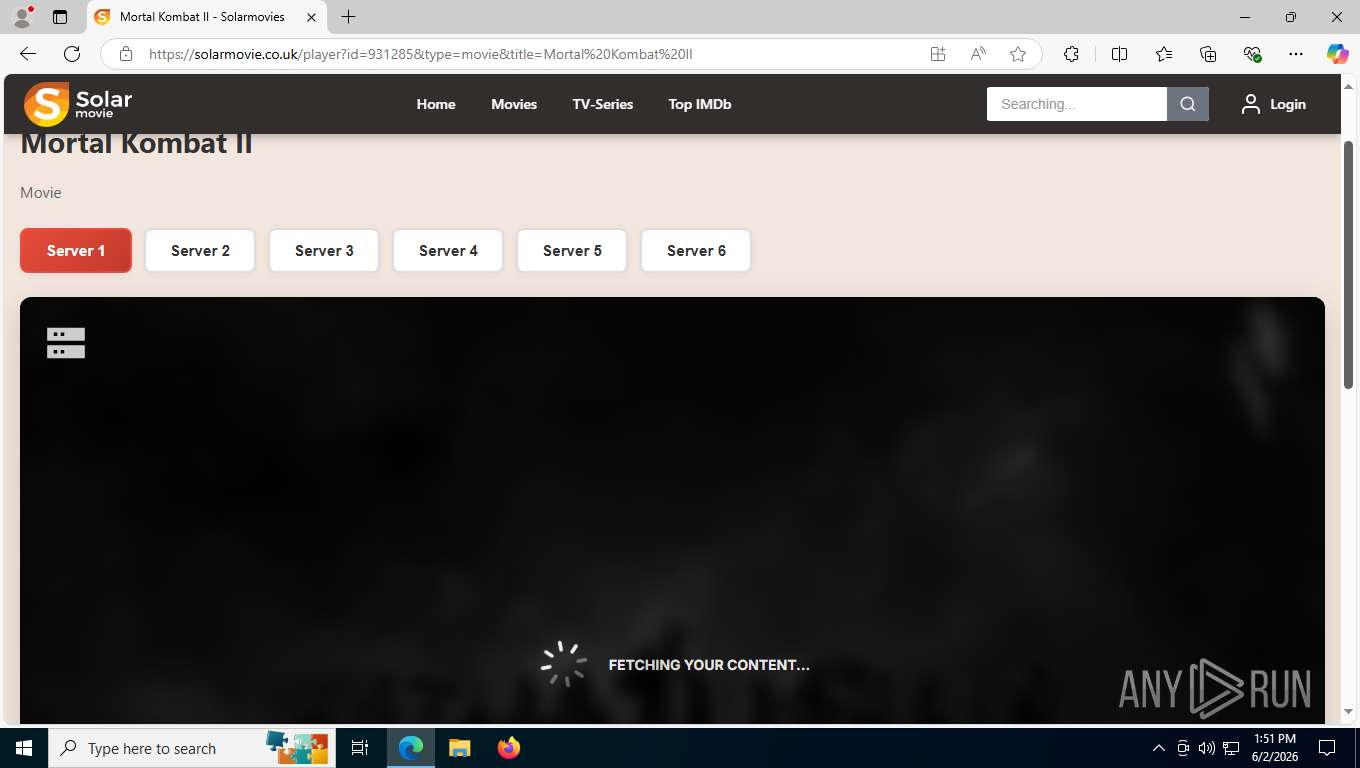This screenshot has width=1360, height=768.
Task: Switch to Server 4
Action: tap(448, 250)
